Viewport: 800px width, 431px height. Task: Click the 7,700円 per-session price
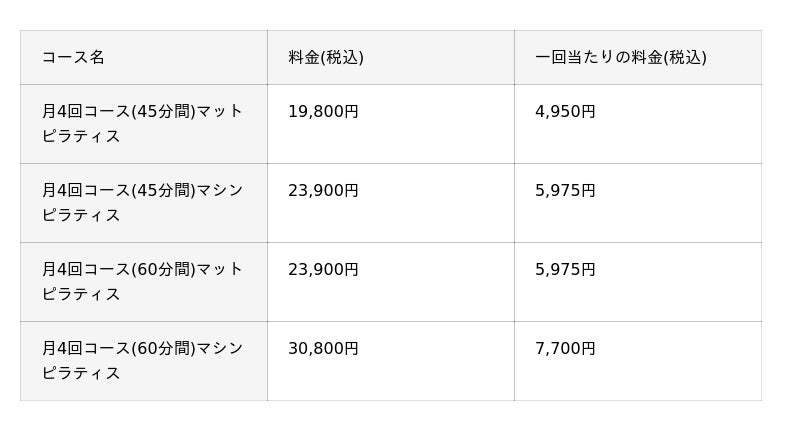[565, 349]
